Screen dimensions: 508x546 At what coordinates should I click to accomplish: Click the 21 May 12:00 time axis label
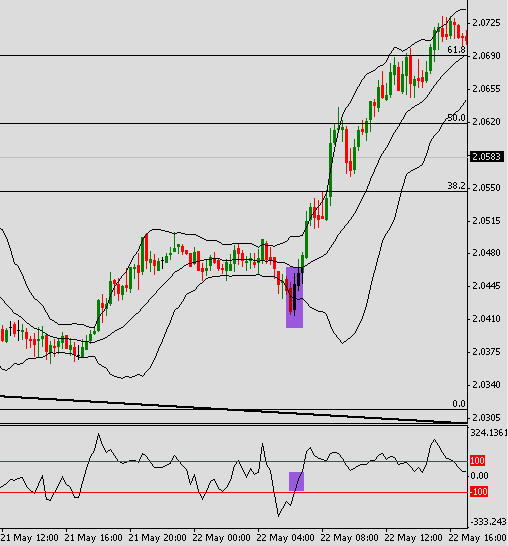(29, 538)
